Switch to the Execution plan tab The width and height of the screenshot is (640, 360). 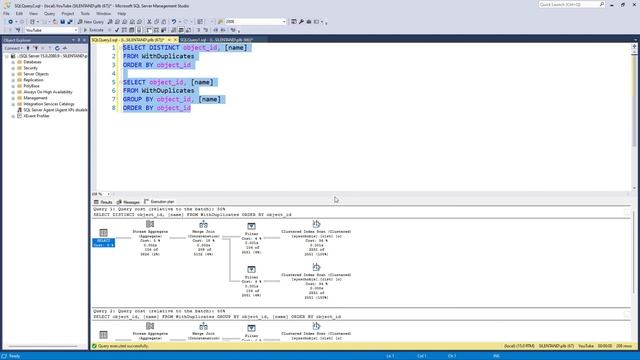pos(160,202)
